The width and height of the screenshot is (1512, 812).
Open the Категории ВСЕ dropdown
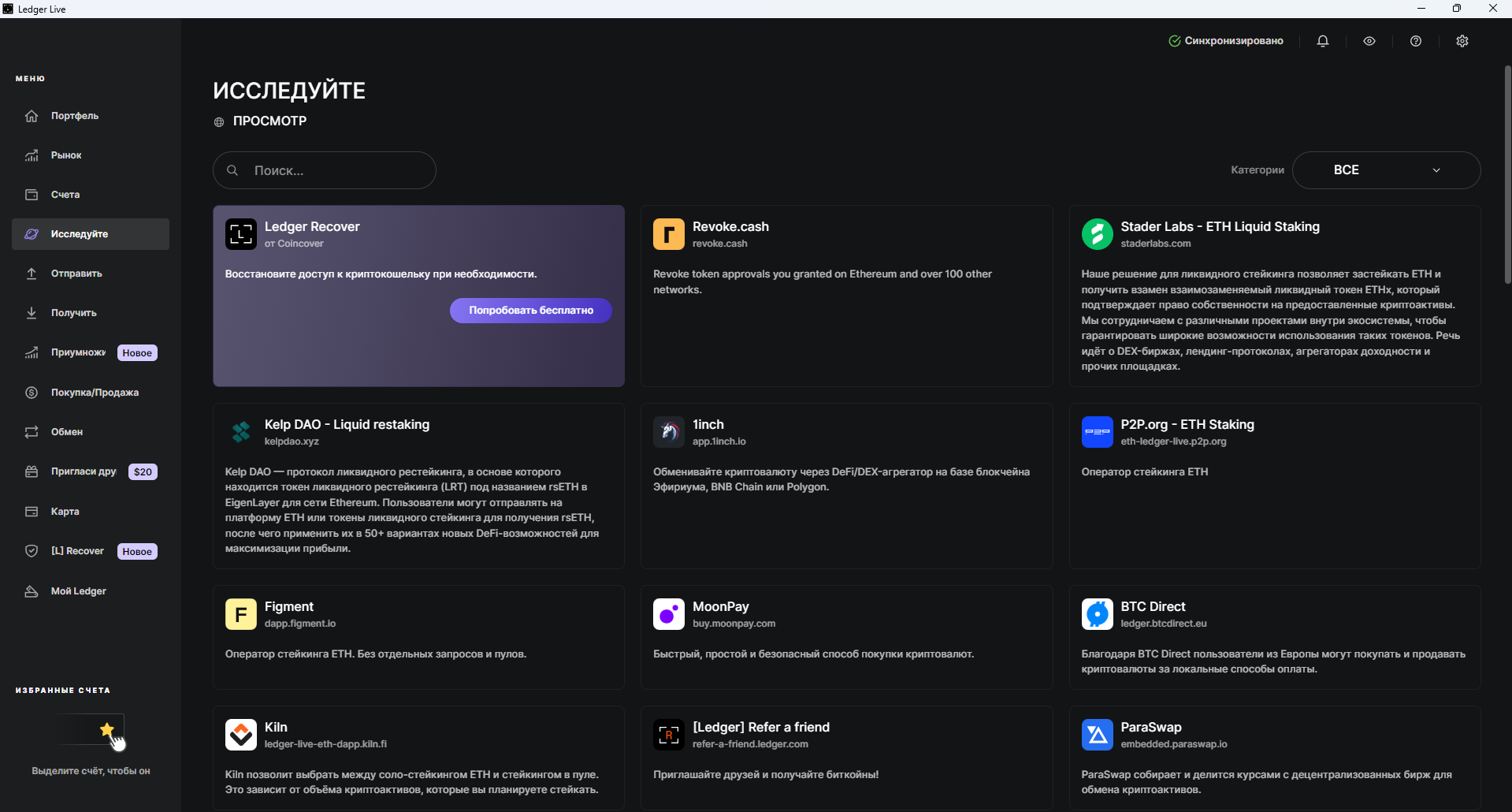pyautogui.click(x=1387, y=170)
